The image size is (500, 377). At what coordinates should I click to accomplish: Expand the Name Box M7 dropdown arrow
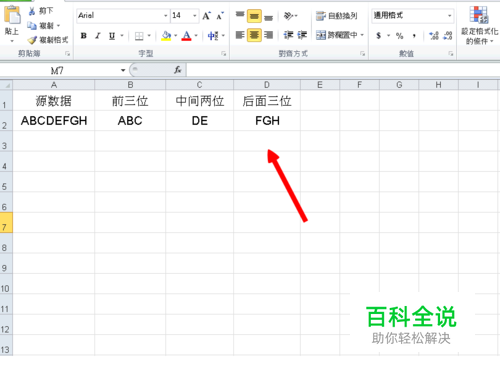(123, 70)
